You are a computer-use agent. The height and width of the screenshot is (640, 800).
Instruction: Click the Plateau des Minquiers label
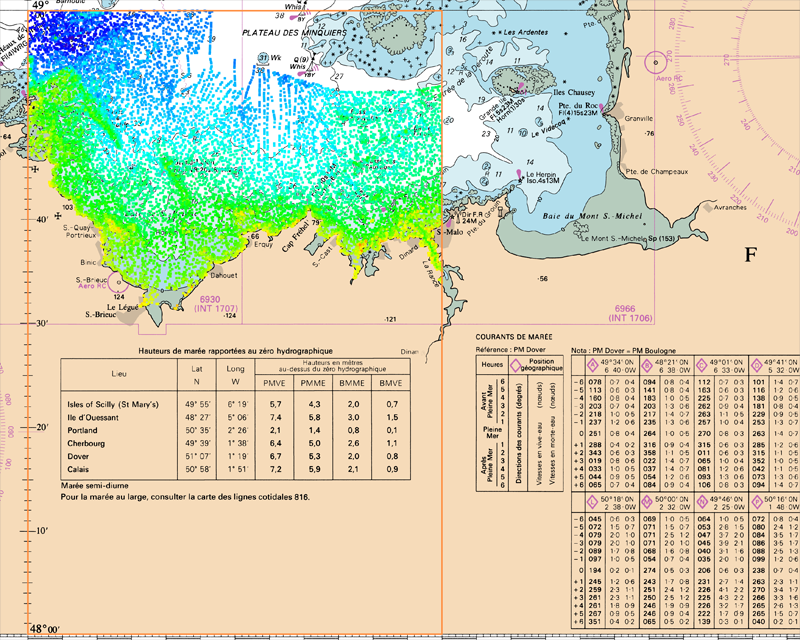coord(294,33)
